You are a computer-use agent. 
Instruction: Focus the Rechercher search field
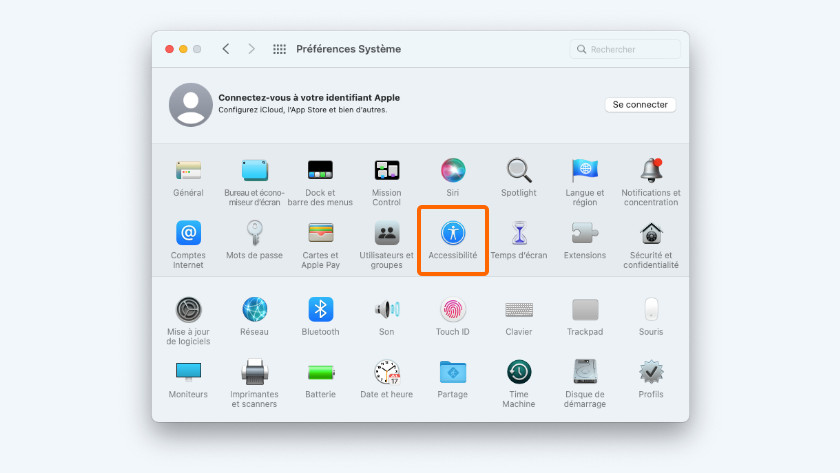pyautogui.click(x=625, y=49)
